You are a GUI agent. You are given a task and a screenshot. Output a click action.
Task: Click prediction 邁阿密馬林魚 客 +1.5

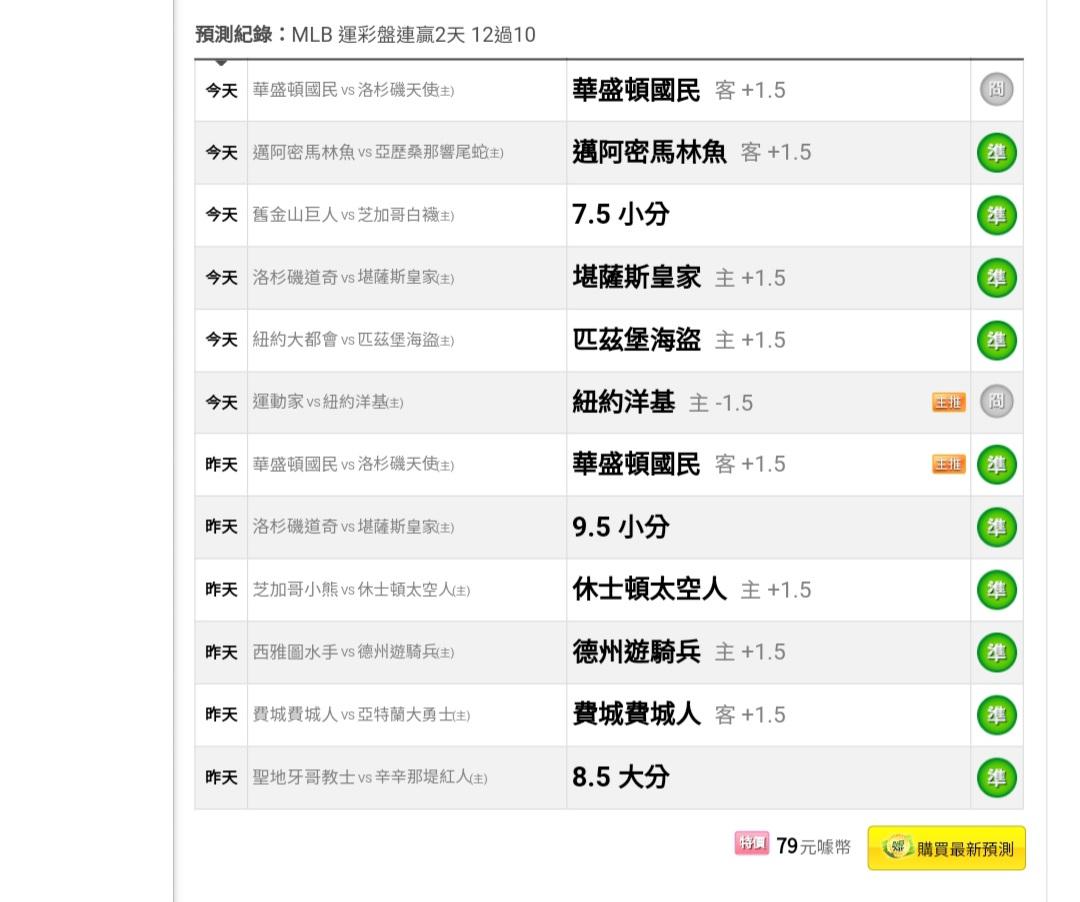(692, 152)
